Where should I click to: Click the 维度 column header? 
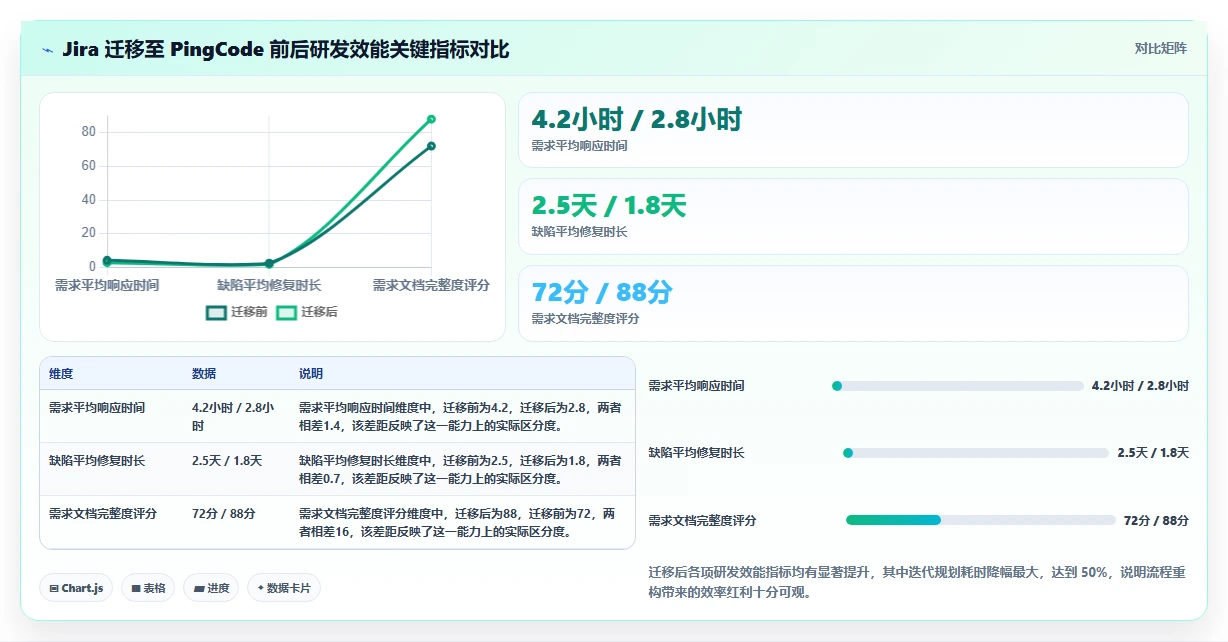point(61,374)
